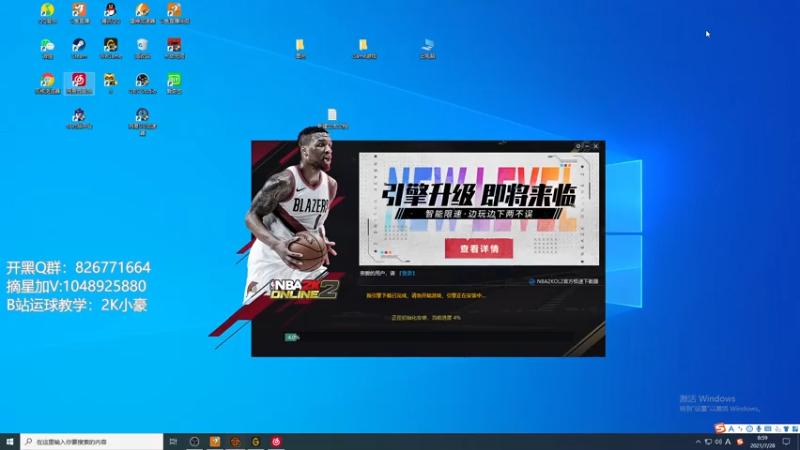Open Task View on the taskbar

pyautogui.click(x=173, y=441)
